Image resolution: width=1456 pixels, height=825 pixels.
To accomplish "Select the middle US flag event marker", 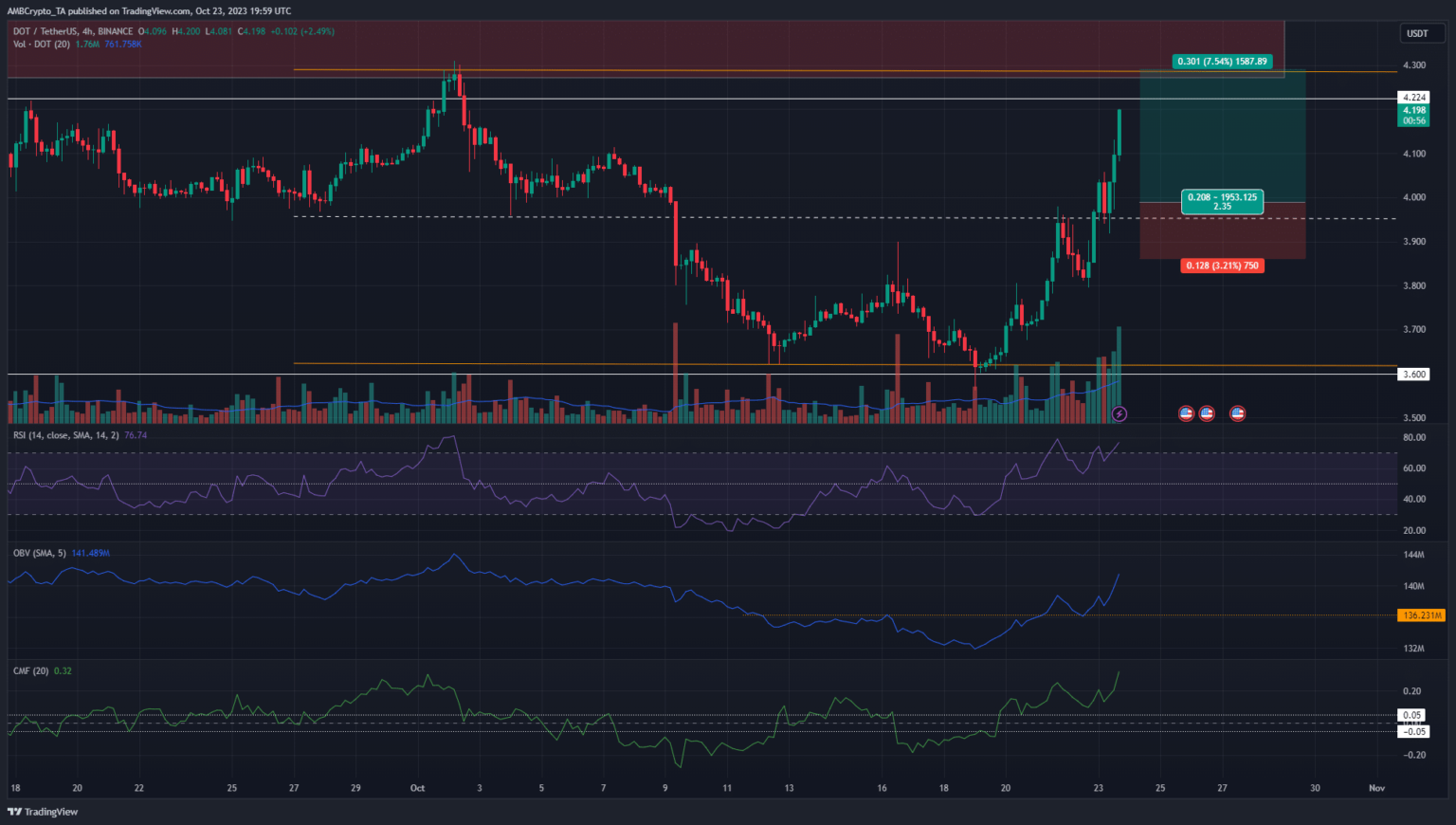I will click(1207, 413).
